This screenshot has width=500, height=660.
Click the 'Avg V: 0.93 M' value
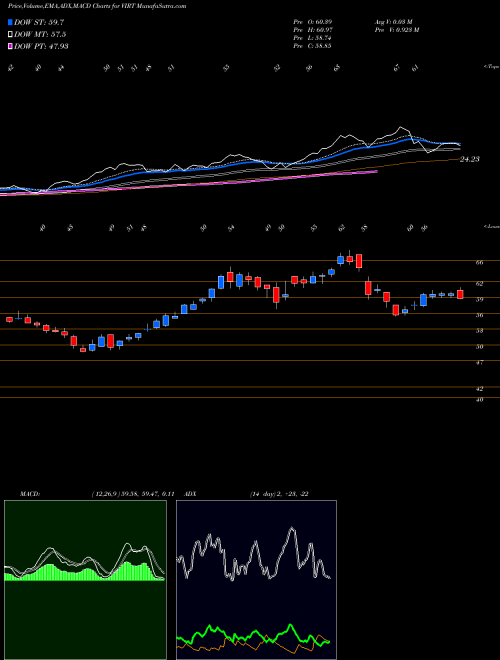[x=394, y=21]
